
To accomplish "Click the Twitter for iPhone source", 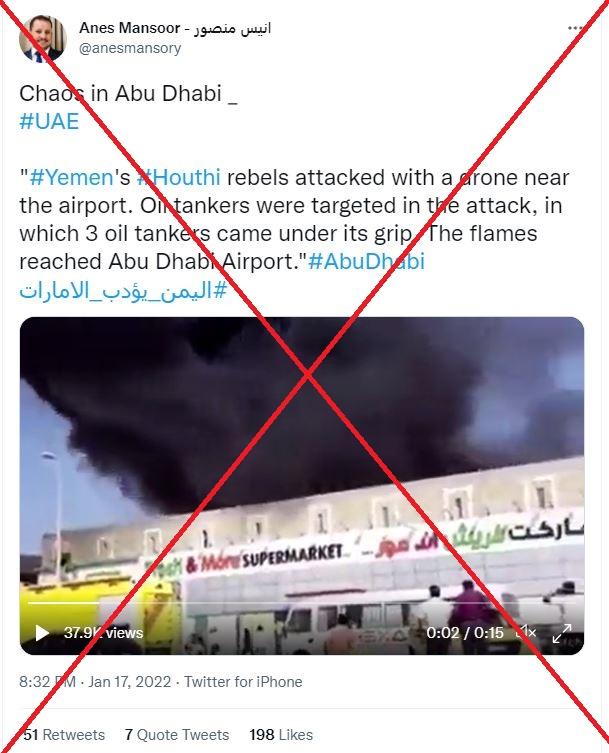I will tap(244, 682).
